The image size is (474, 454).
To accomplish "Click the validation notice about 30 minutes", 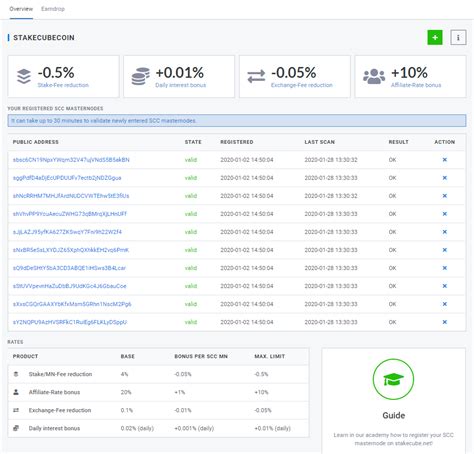I will [237, 120].
